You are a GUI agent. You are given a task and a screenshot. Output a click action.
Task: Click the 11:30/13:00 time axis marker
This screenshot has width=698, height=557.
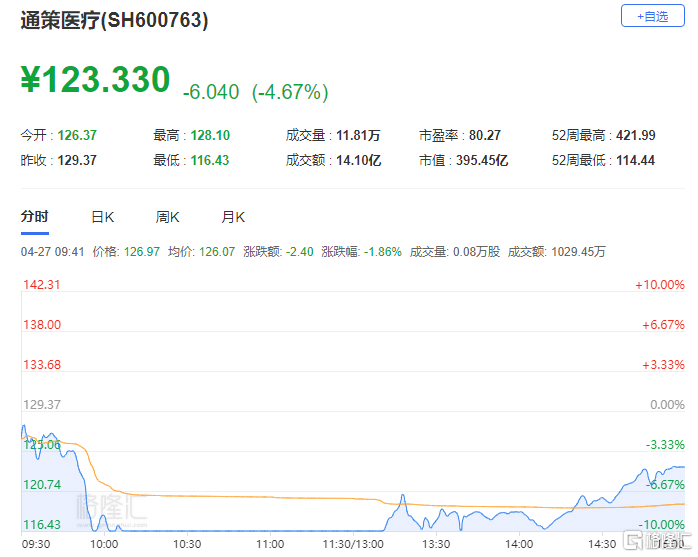click(x=353, y=544)
